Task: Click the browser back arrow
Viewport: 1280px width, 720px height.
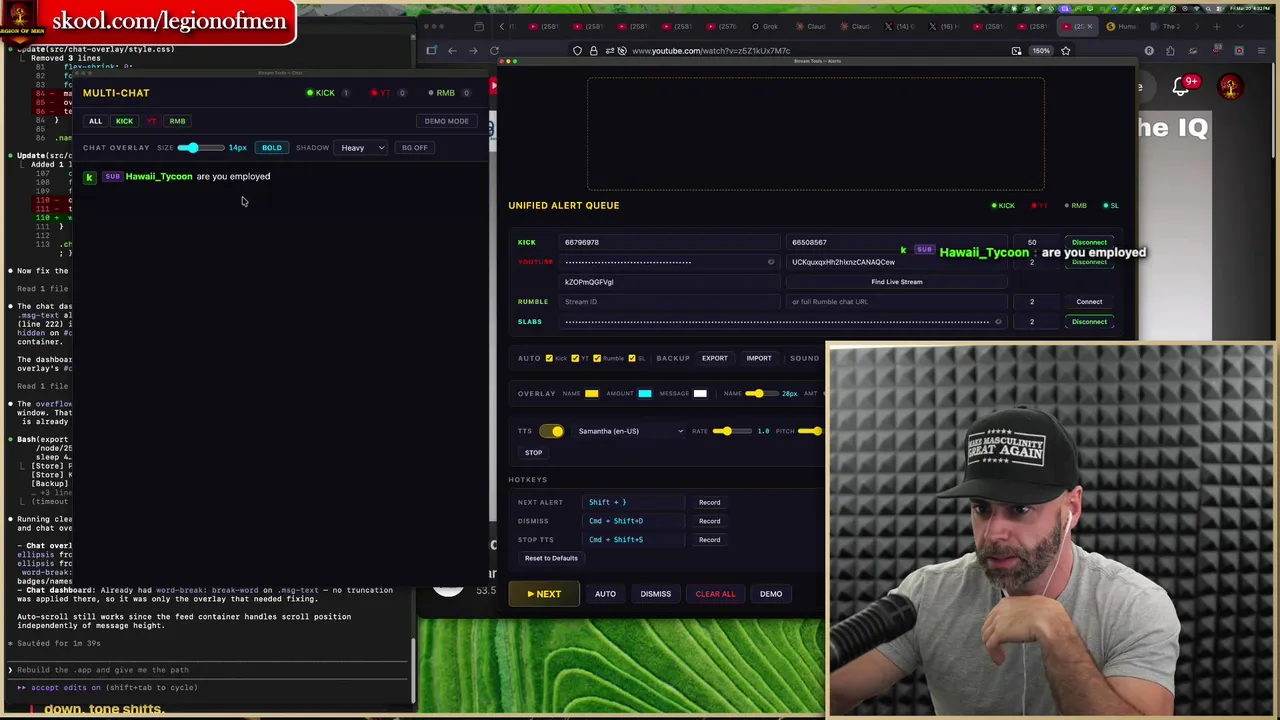Action: click(452, 51)
